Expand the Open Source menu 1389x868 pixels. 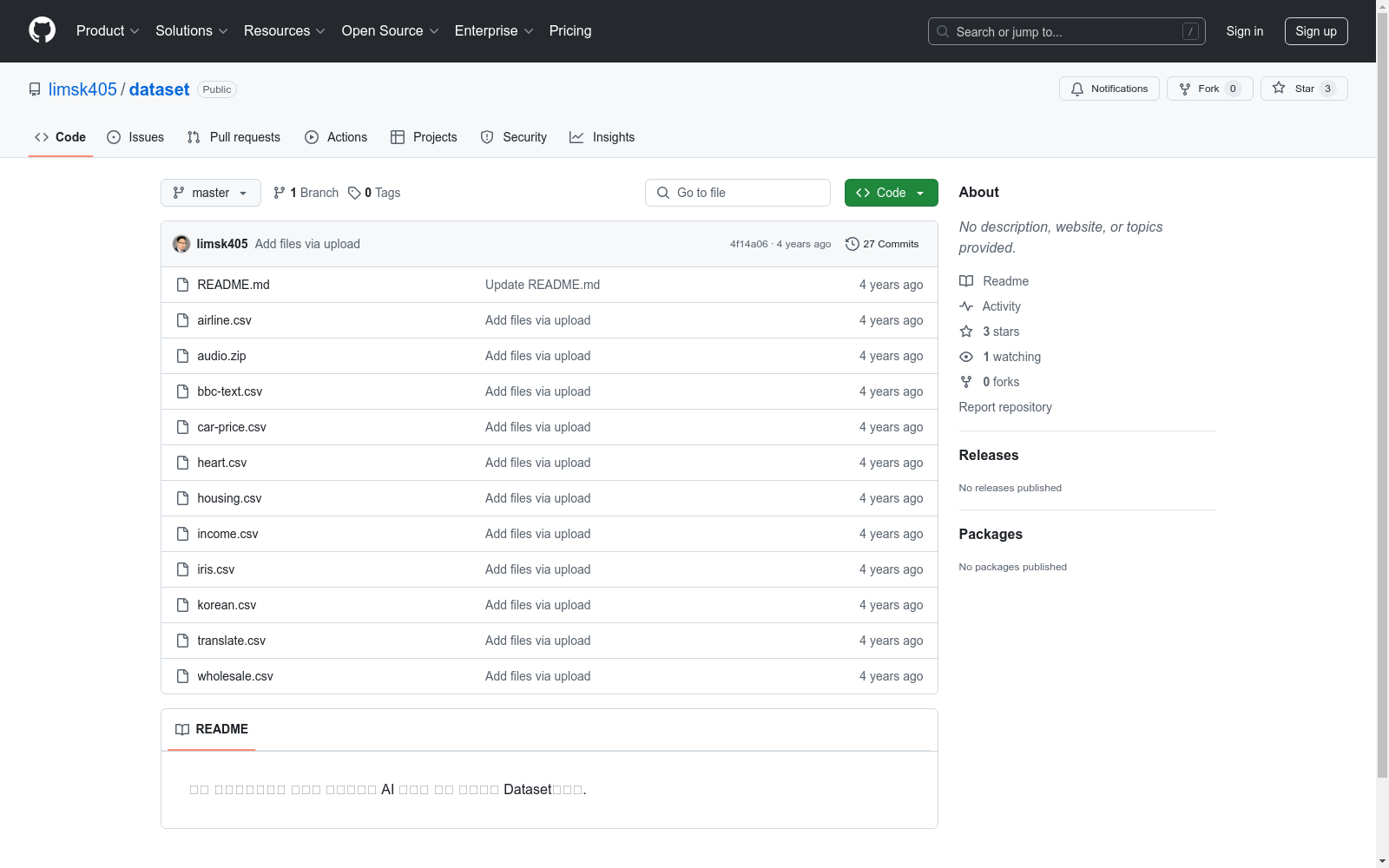[391, 30]
